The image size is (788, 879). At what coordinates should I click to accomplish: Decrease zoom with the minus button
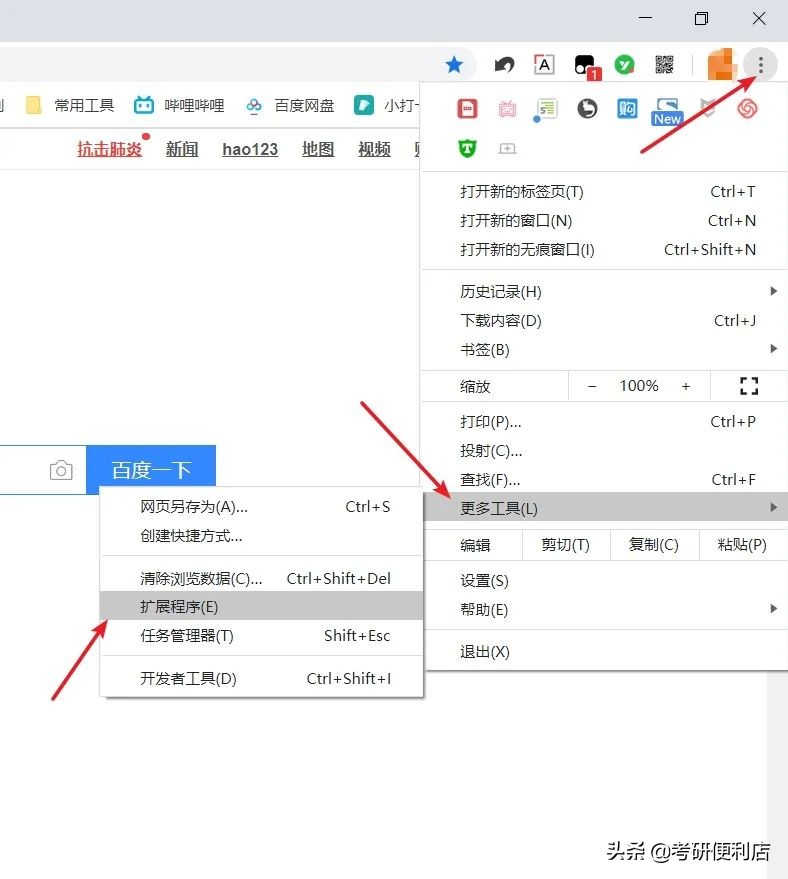(592, 386)
